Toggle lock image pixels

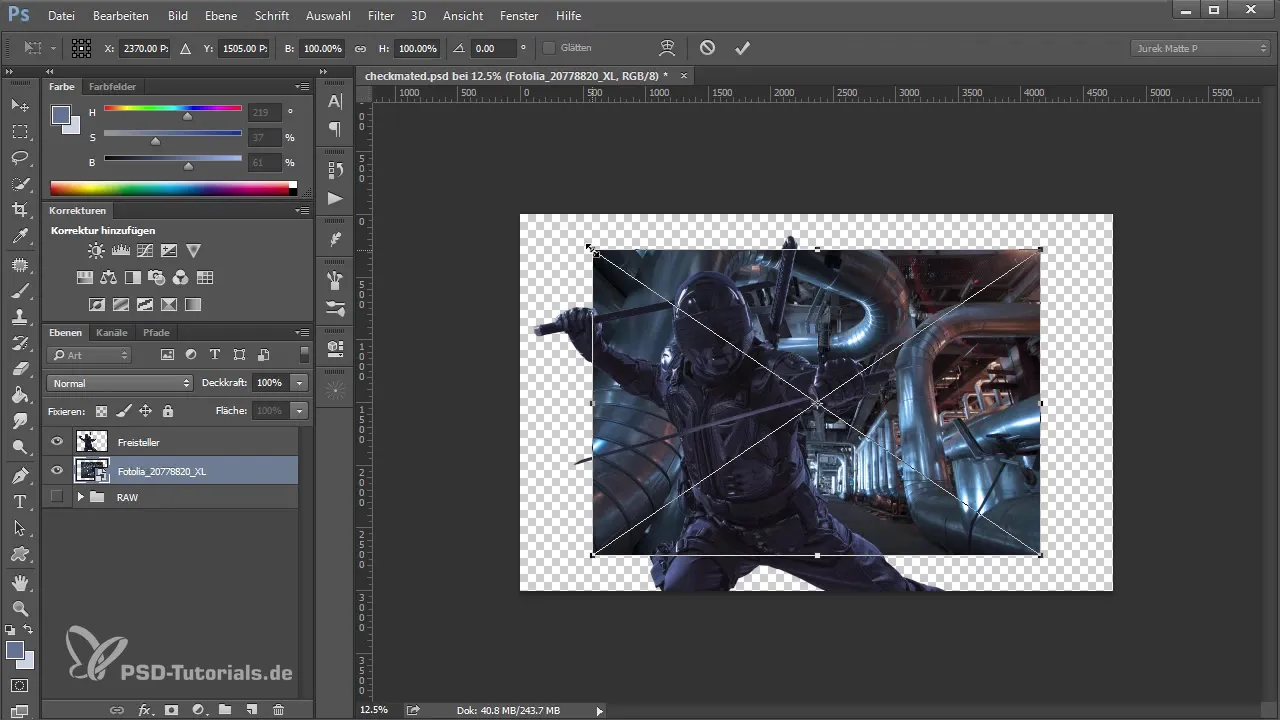(123, 410)
